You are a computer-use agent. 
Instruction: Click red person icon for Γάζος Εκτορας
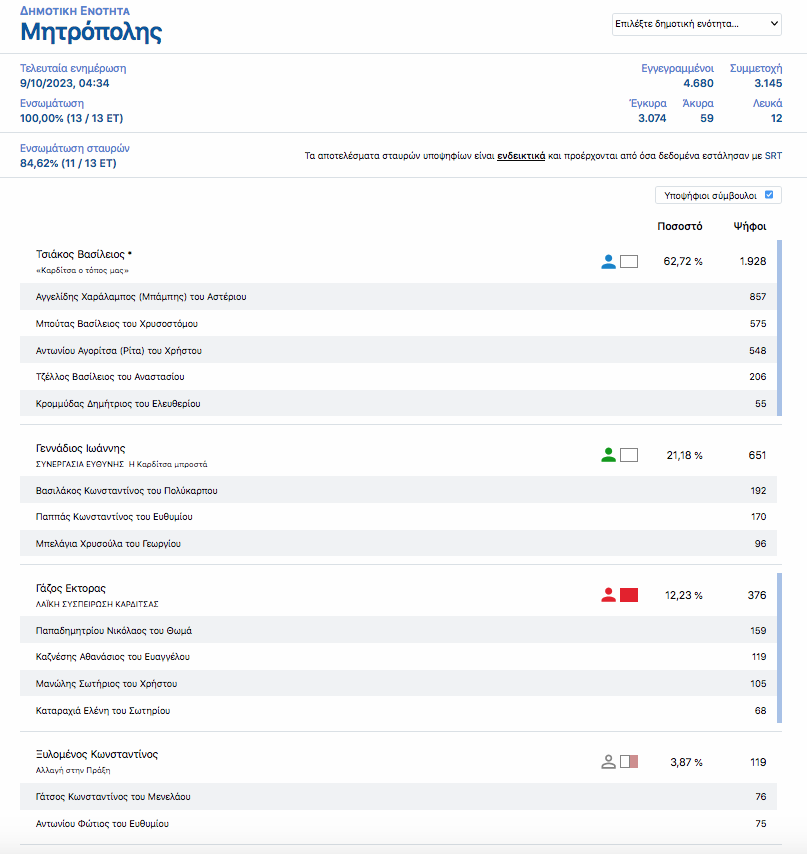point(608,595)
